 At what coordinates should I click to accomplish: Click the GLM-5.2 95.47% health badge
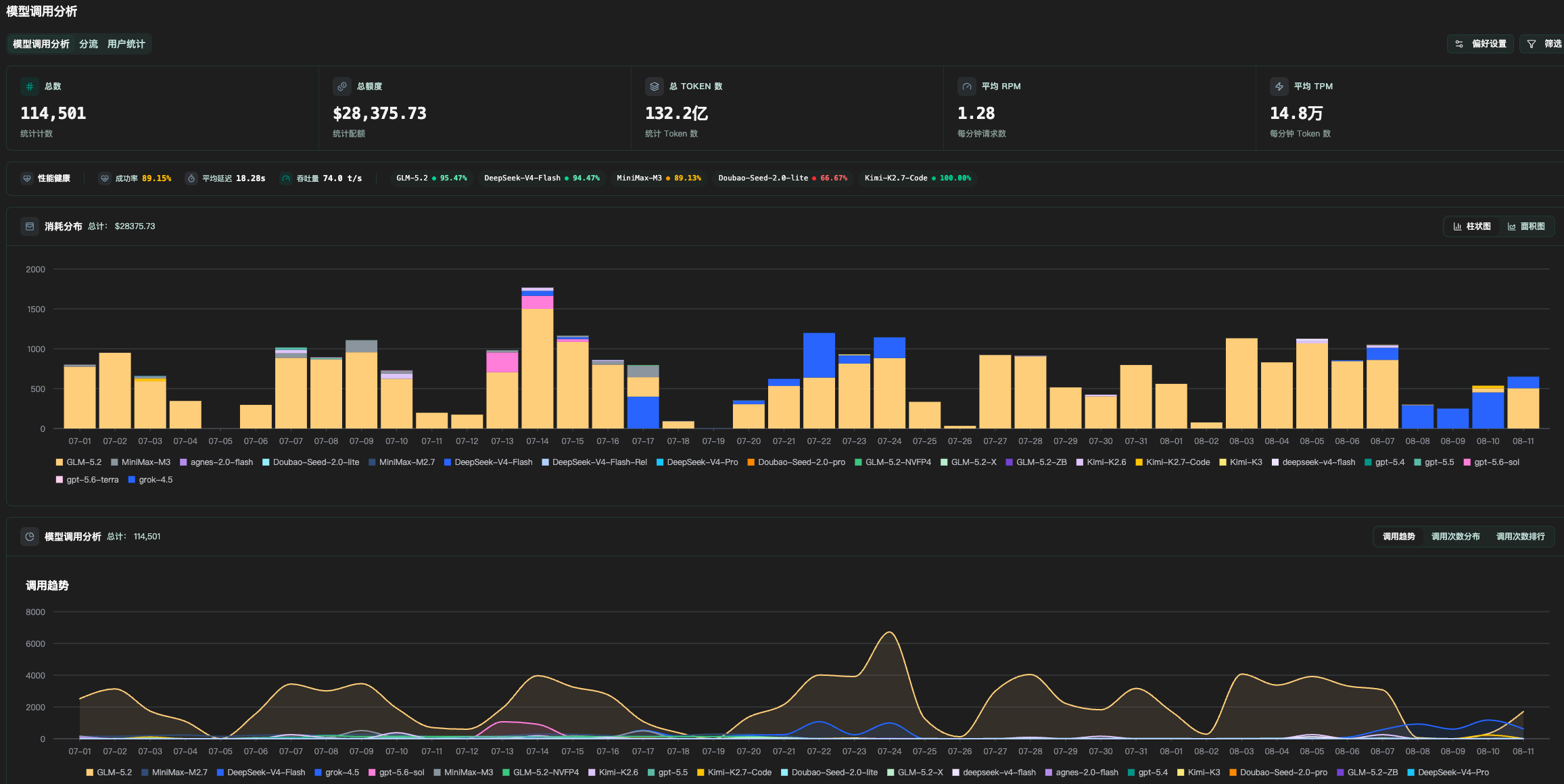(431, 178)
